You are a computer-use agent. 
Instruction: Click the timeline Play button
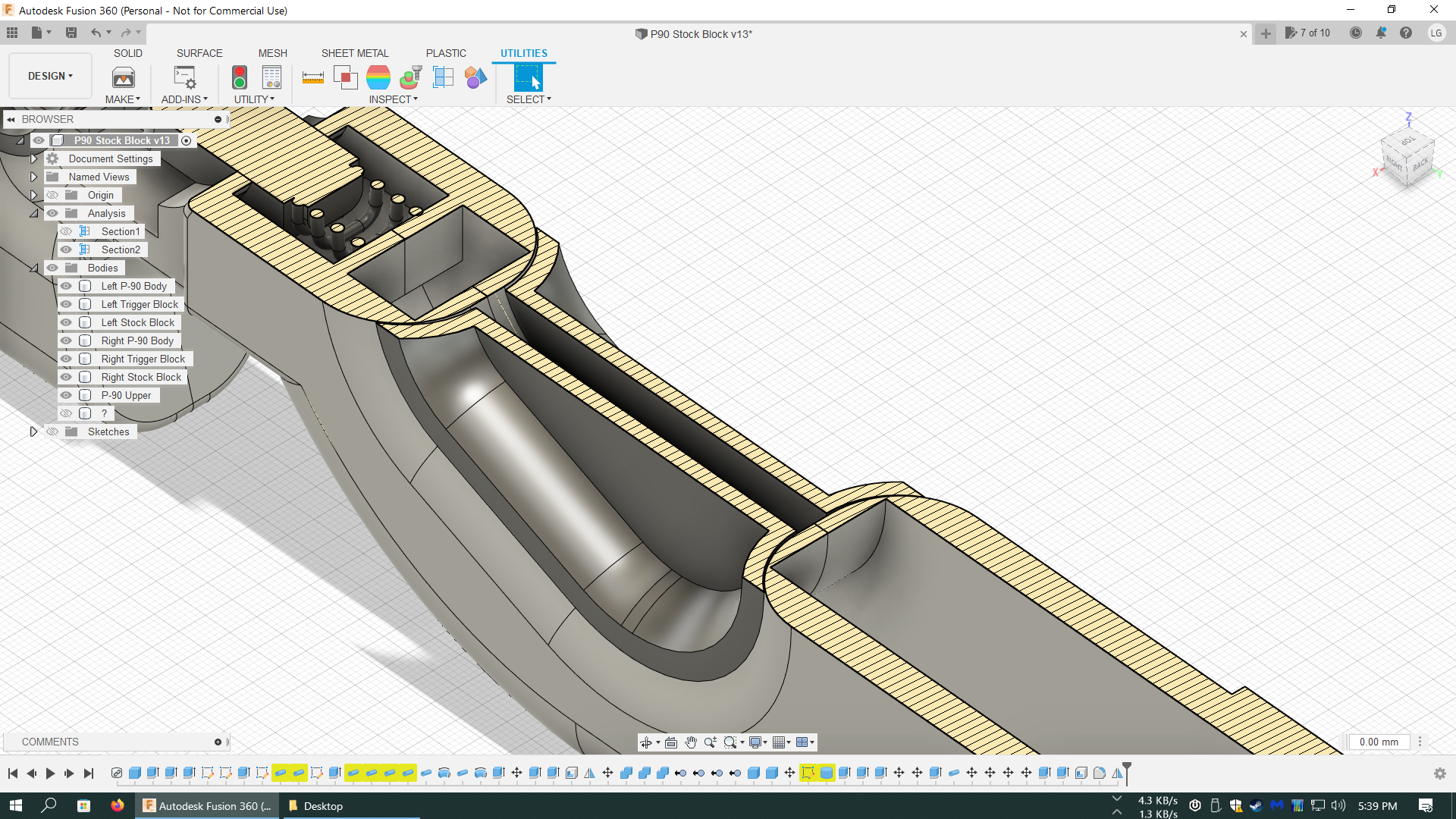(50, 773)
